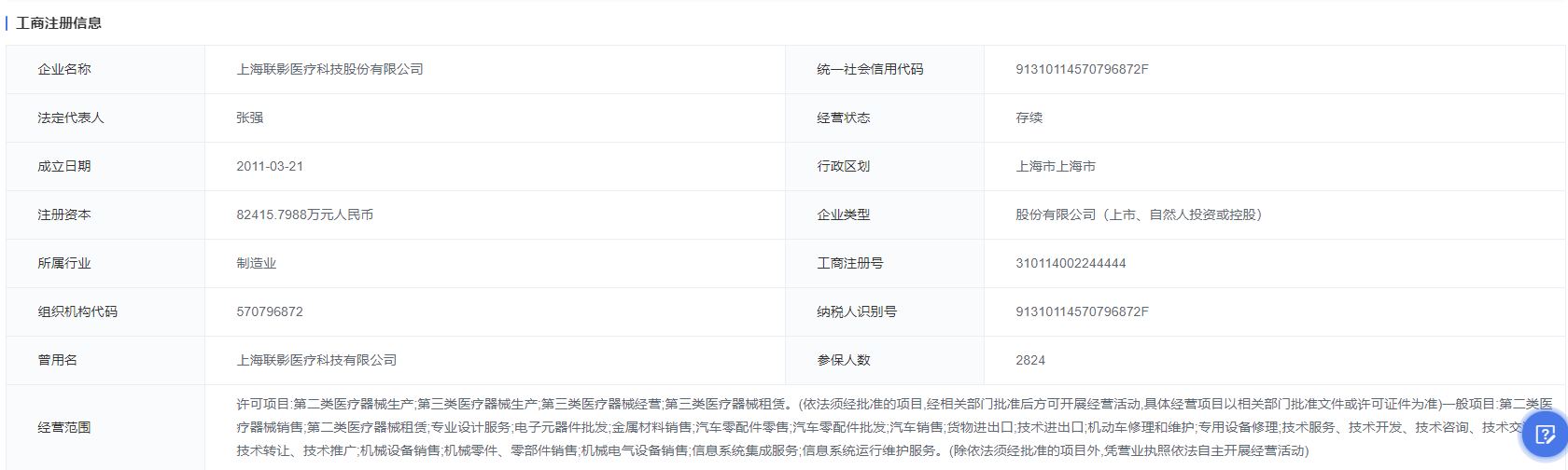This screenshot has width=1568, height=470.
Task: Select registered capital 82415.7988万元人民币
Action: click(x=304, y=214)
